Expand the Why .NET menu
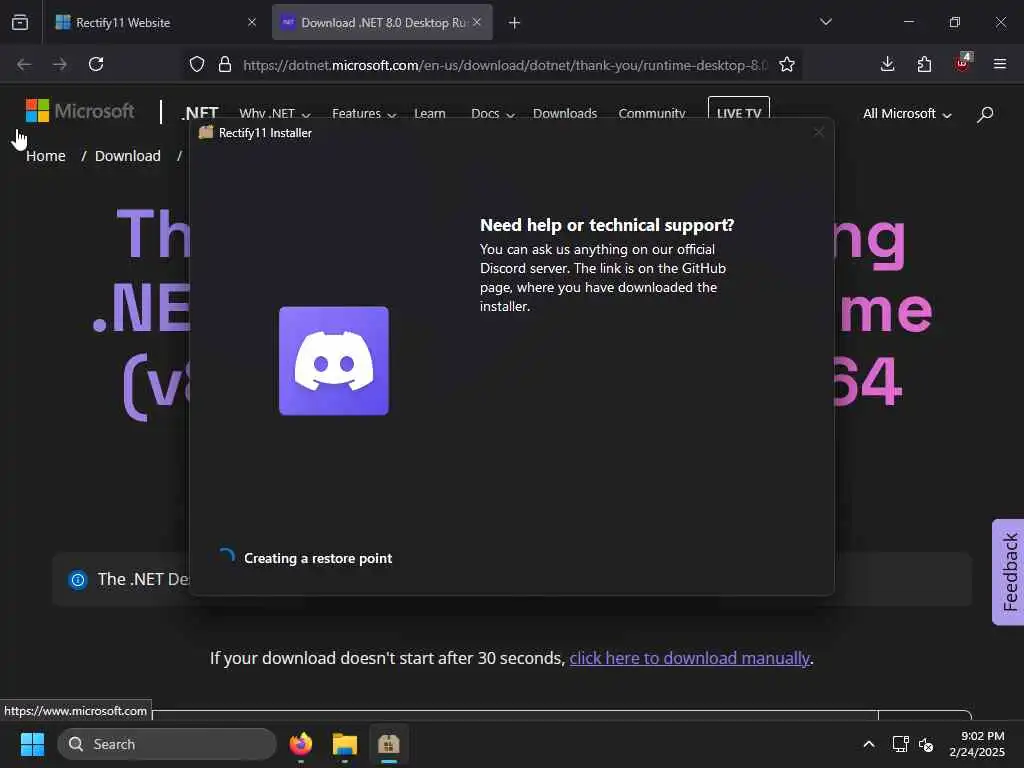 coord(275,114)
